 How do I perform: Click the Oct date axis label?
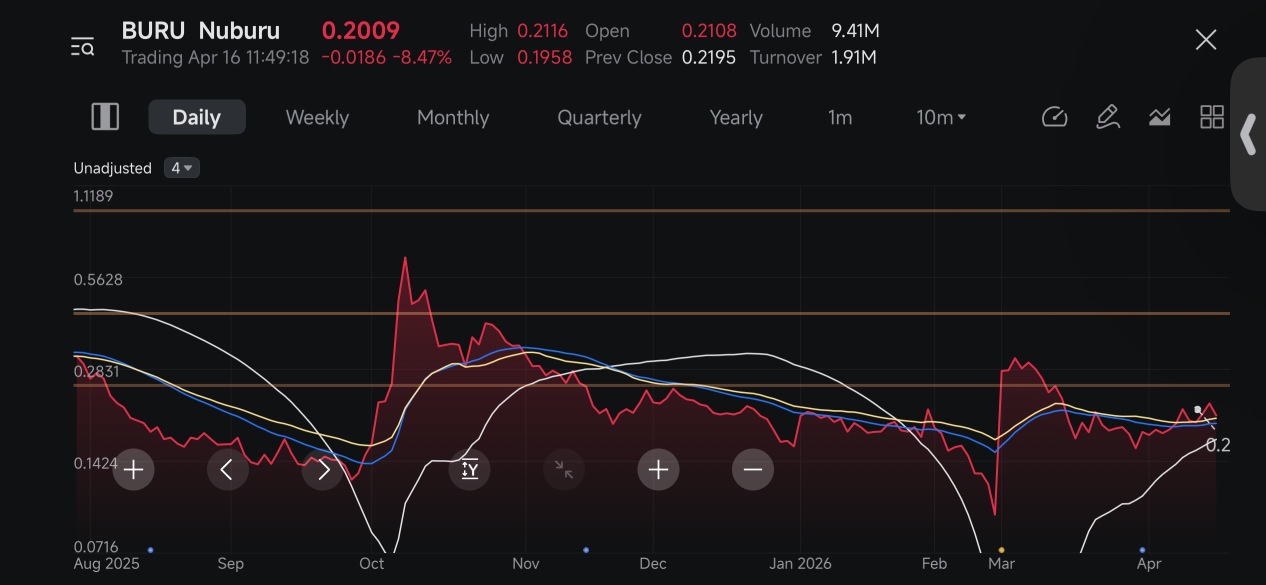[x=372, y=564]
